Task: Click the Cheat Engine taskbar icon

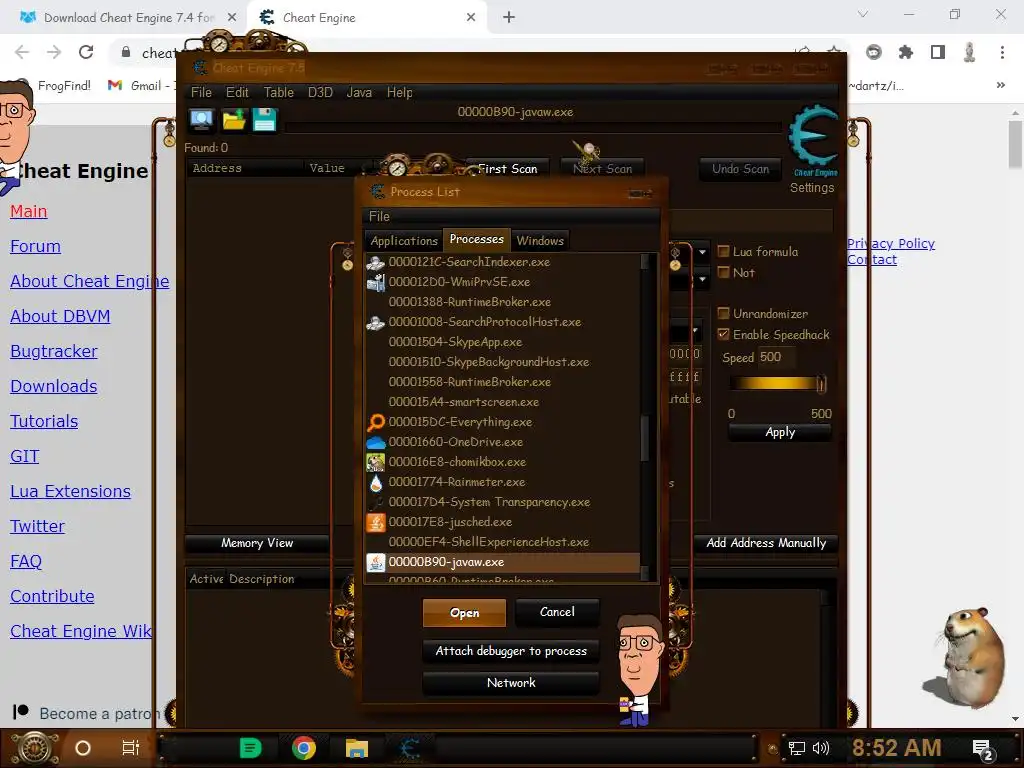Action: pos(409,748)
